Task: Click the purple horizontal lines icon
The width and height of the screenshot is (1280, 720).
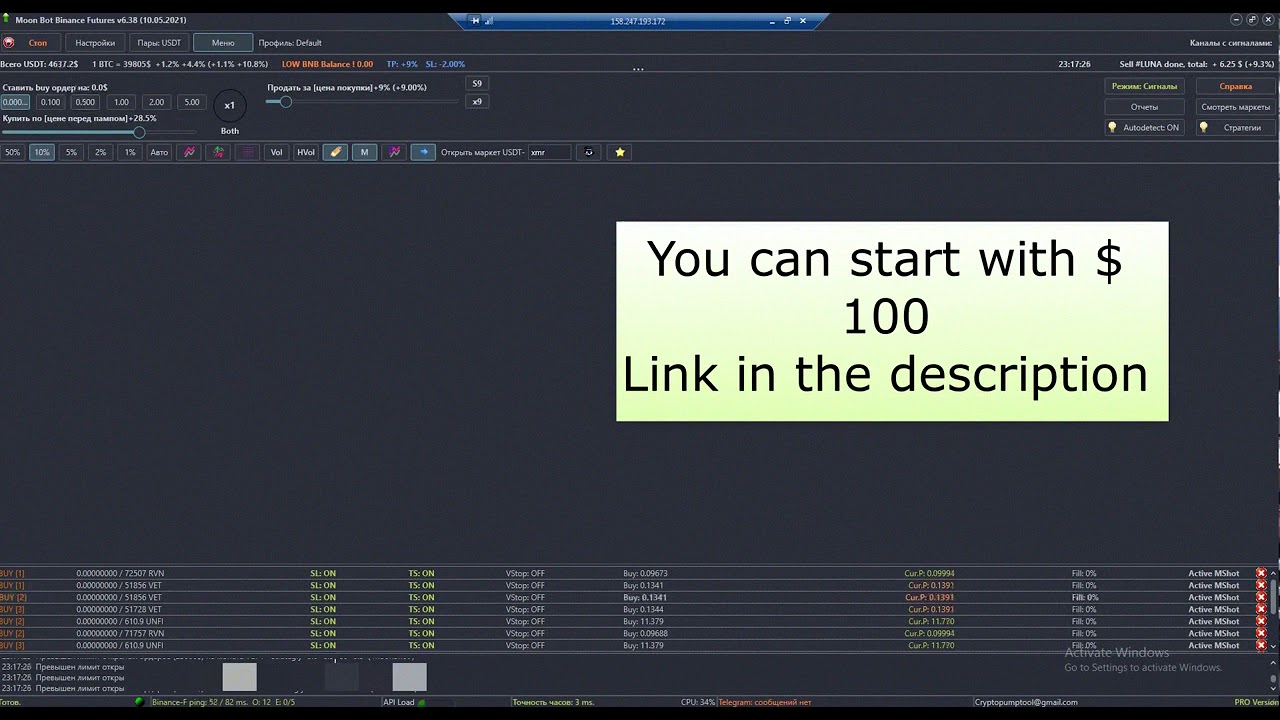Action: [247, 152]
